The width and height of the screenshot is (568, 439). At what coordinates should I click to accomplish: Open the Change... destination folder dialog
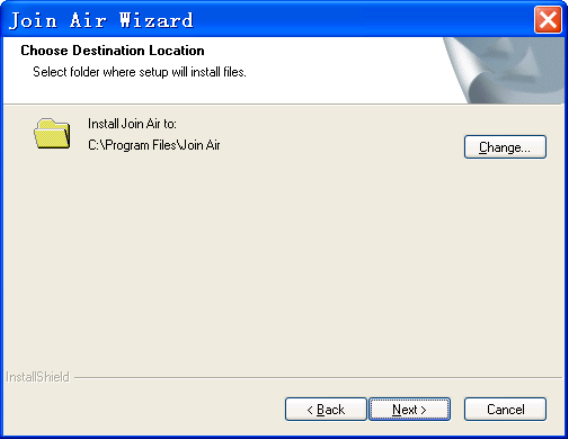click(x=505, y=147)
